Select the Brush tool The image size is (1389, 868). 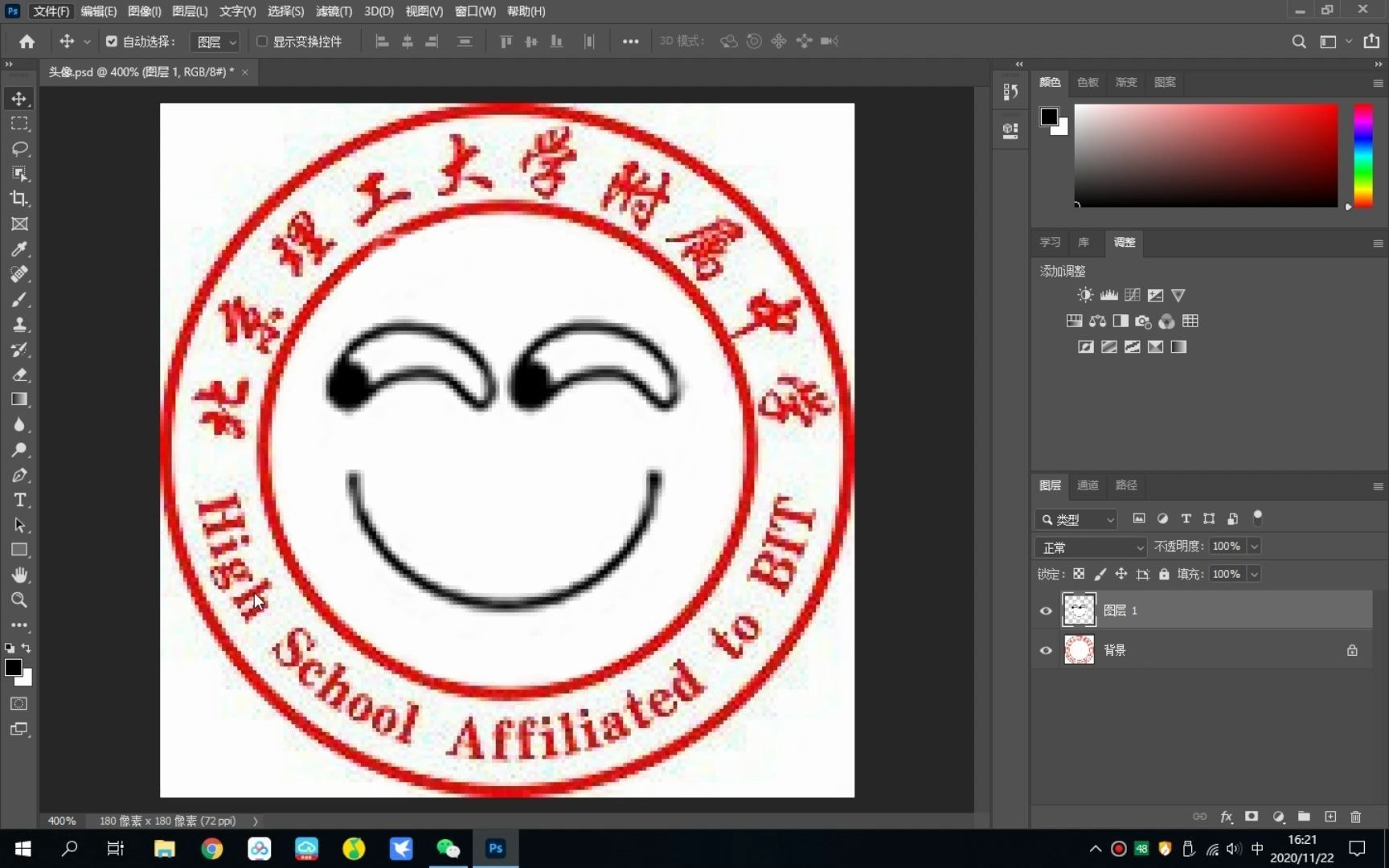pos(19,299)
